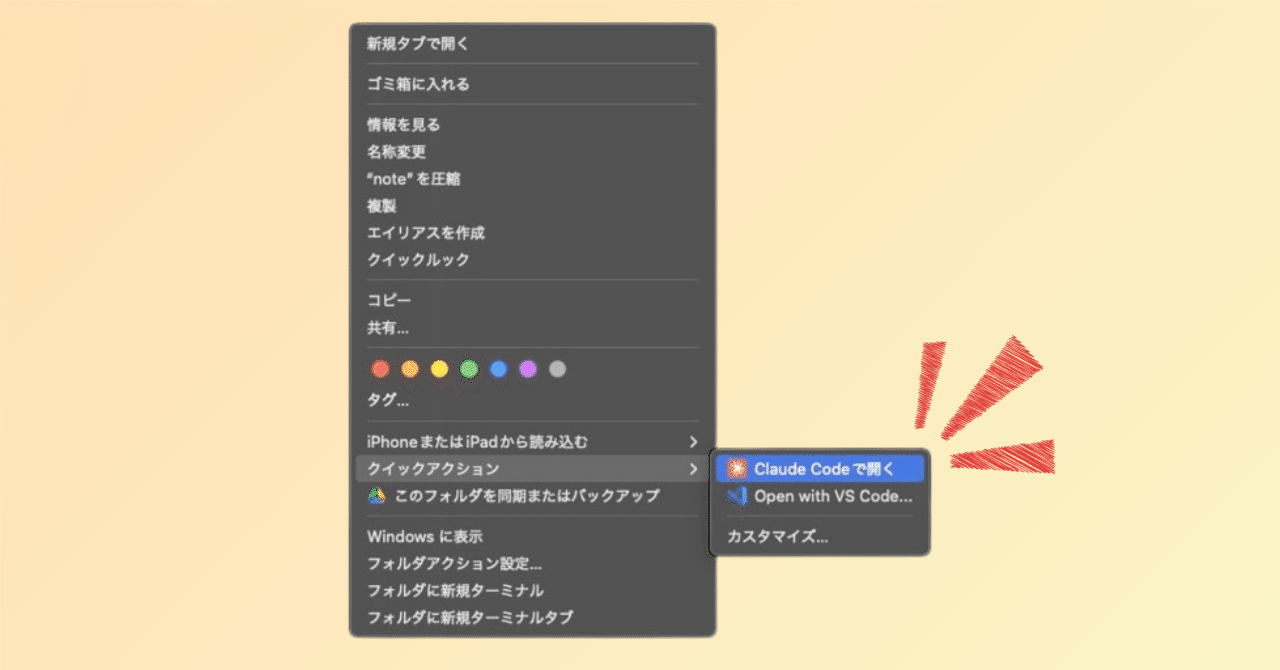This screenshot has width=1280, height=670.
Task: Apply the yellow tag color
Action: click(x=439, y=369)
